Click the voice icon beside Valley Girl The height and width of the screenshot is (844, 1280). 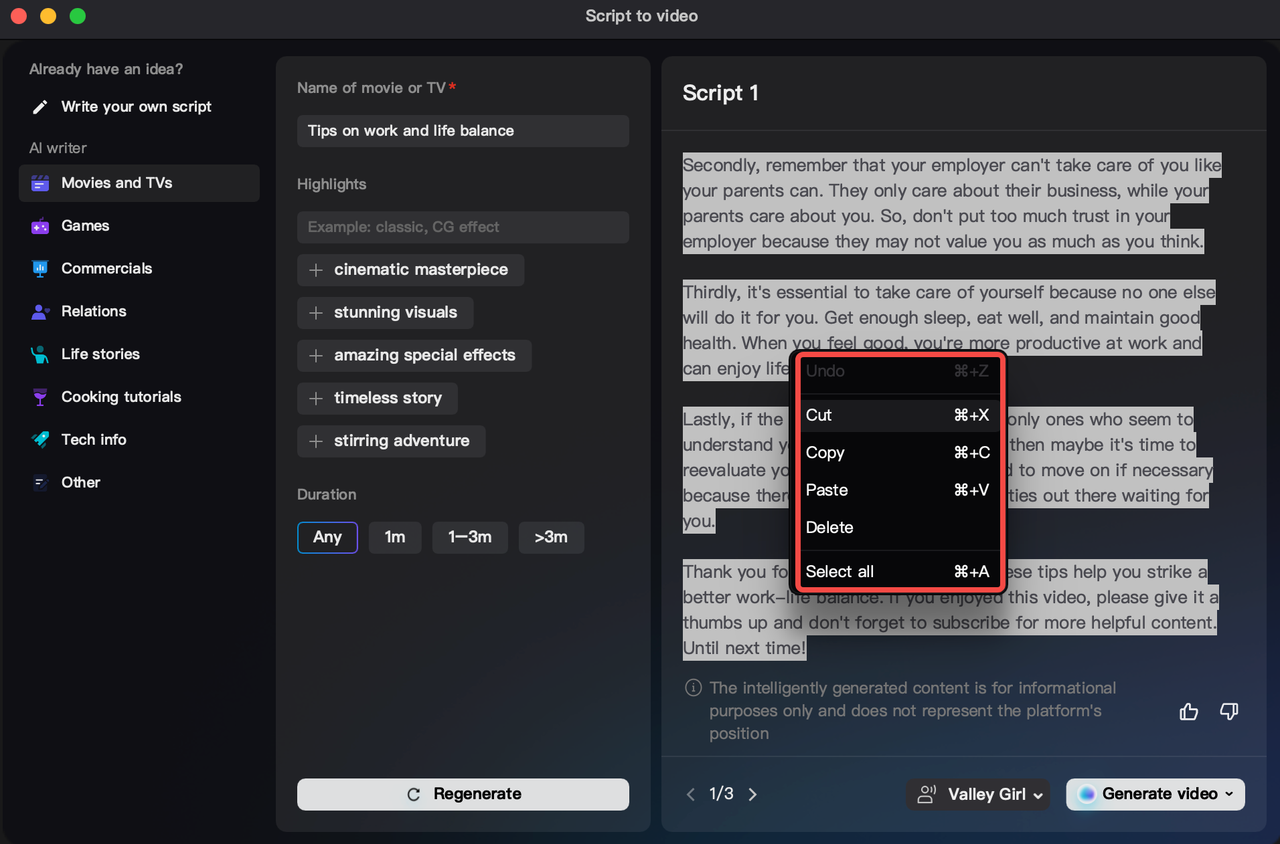[927, 794]
